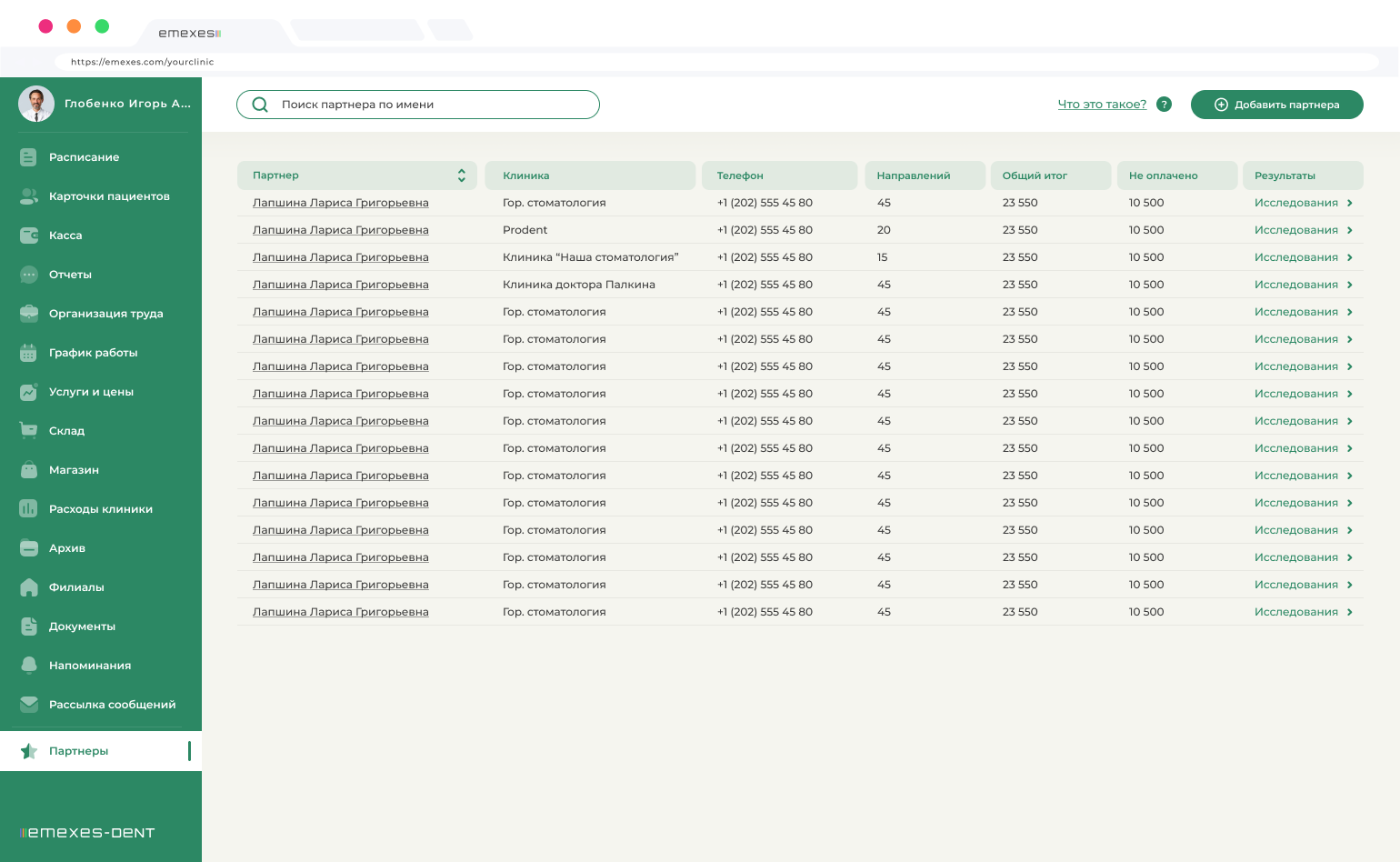The height and width of the screenshot is (862, 1400).
Task: Click the Услуги и цены icon
Action: coord(28,392)
